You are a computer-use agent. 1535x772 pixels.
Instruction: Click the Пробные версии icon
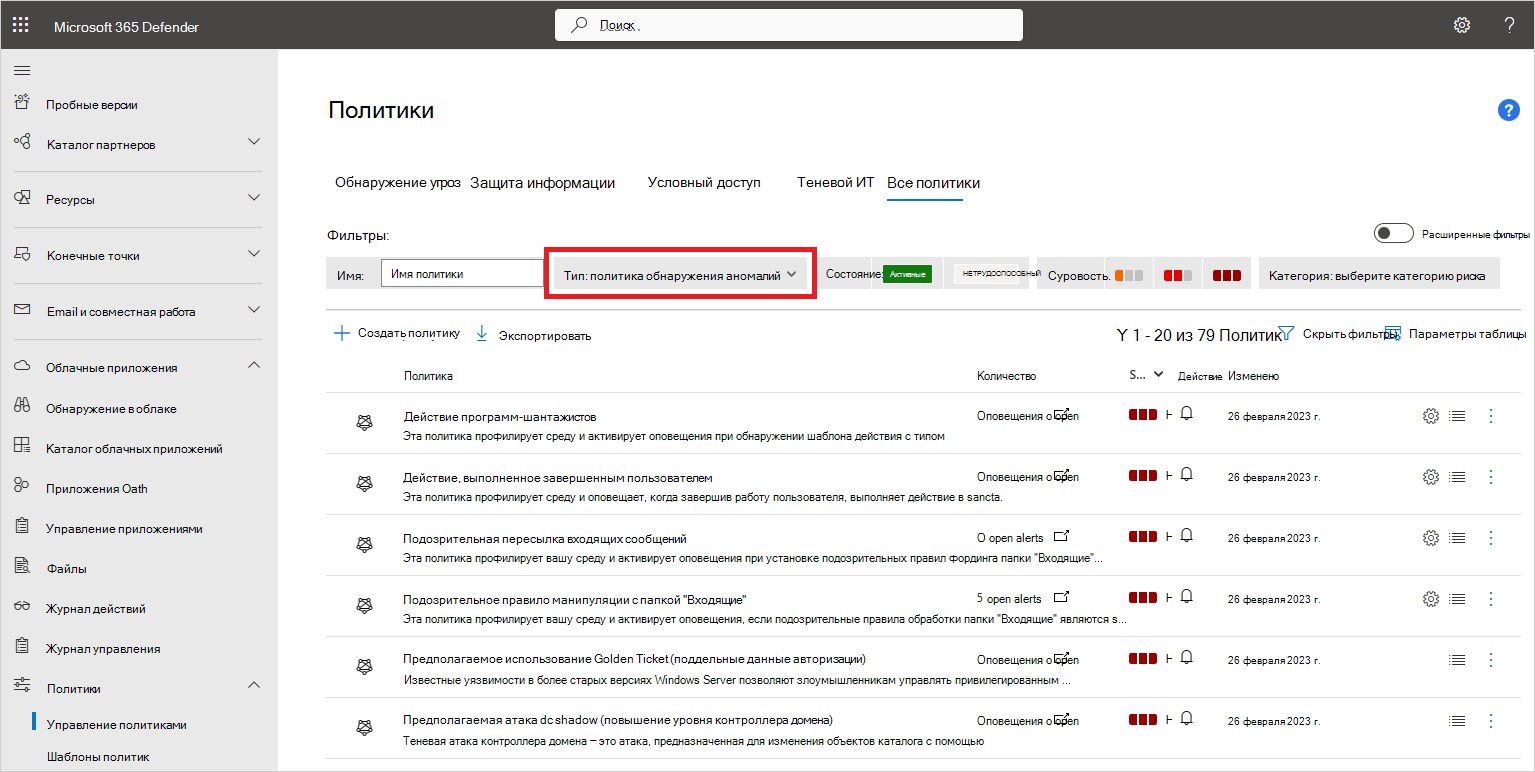(22, 103)
